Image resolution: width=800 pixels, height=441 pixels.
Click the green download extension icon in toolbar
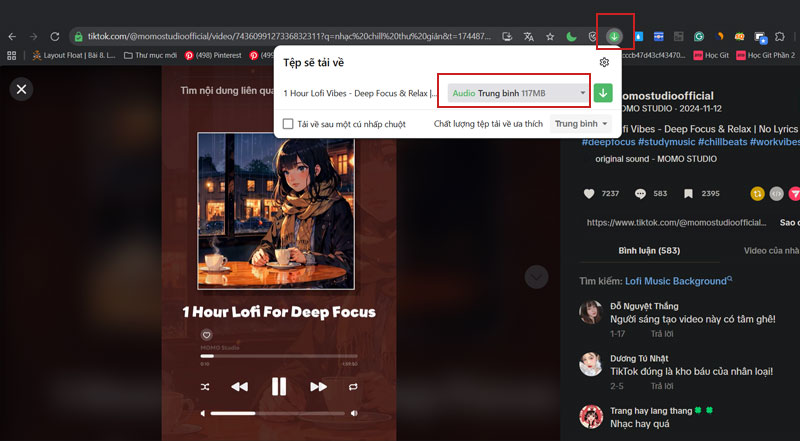614,36
